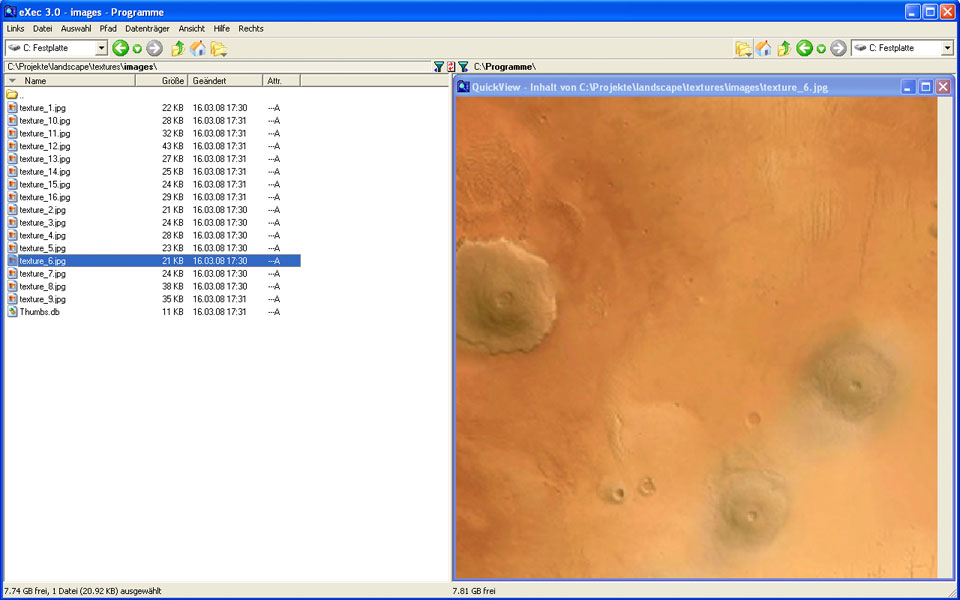Click the right pane home icon

point(764,48)
